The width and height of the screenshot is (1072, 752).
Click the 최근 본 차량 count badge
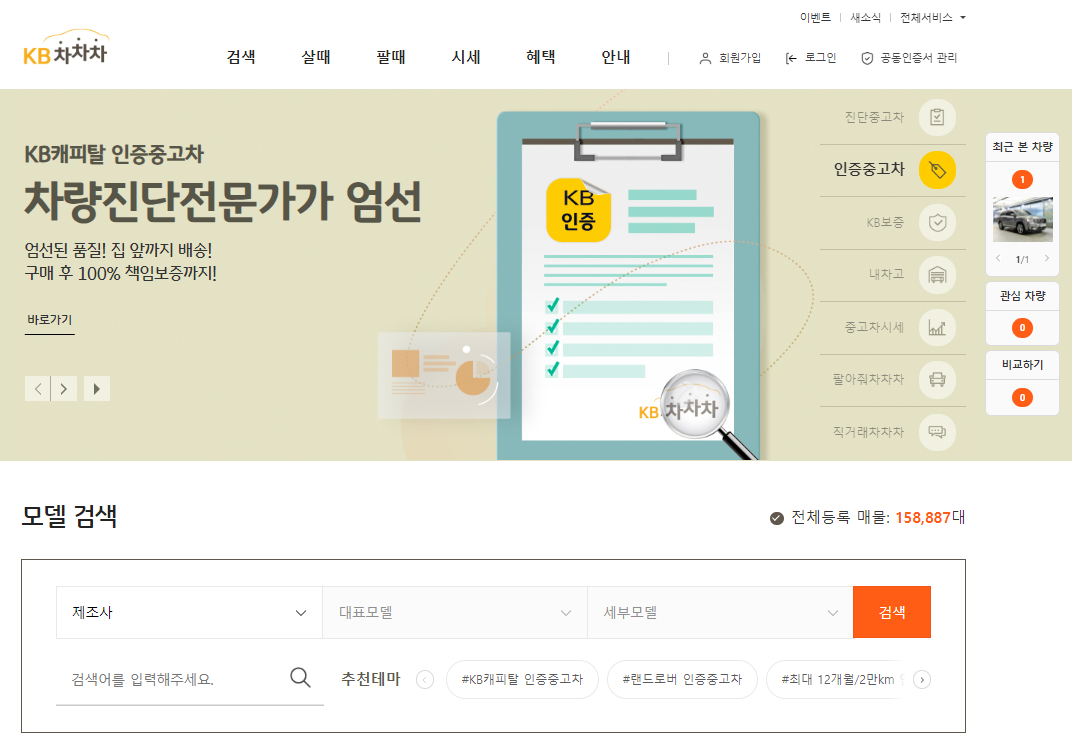click(x=1023, y=180)
